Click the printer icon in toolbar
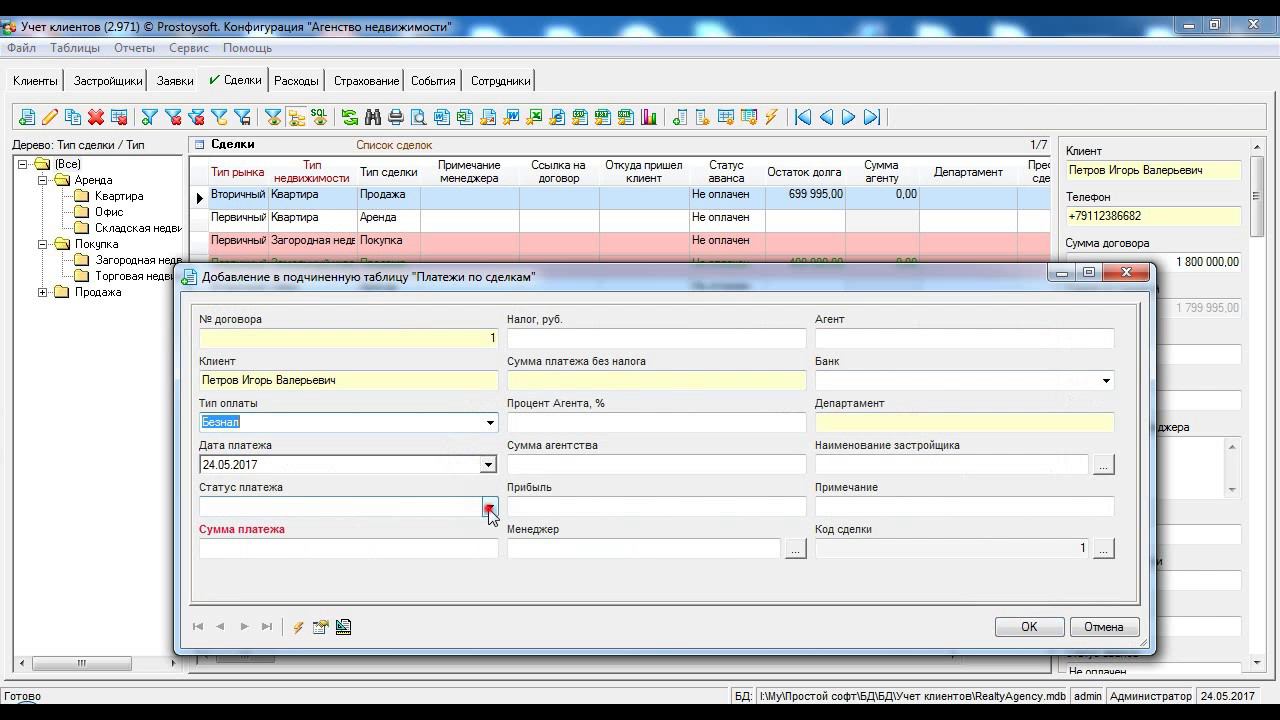Image resolution: width=1280 pixels, height=720 pixels. click(x=396, y=117)
